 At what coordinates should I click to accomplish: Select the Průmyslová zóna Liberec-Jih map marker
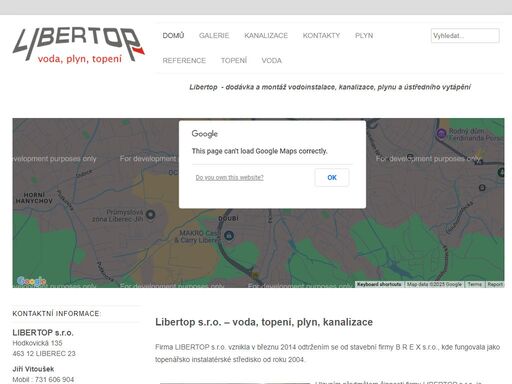click(151, 214)
